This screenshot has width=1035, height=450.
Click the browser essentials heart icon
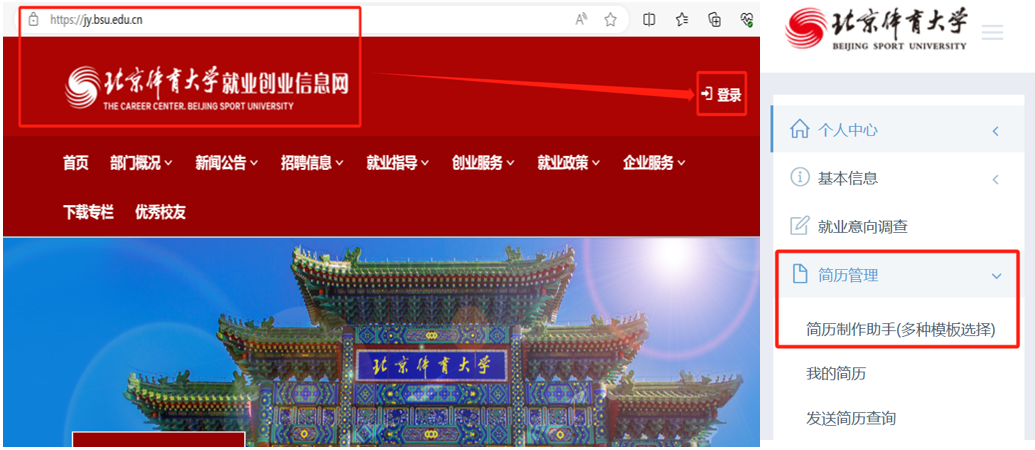[746, 19]
